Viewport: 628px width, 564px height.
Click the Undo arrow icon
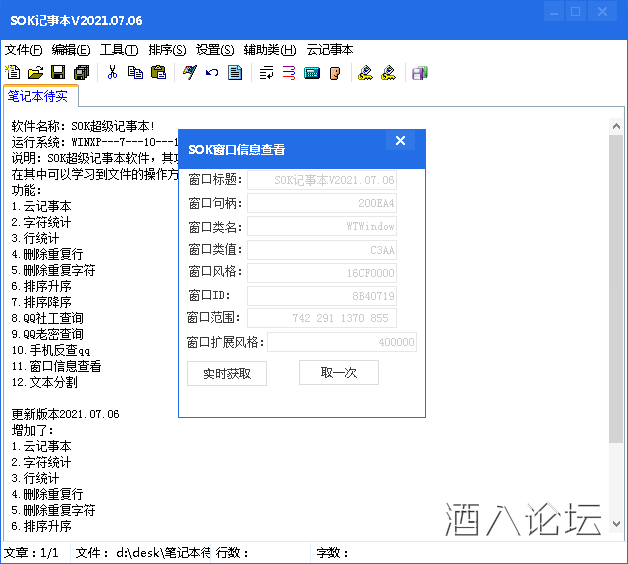(212, 73)
